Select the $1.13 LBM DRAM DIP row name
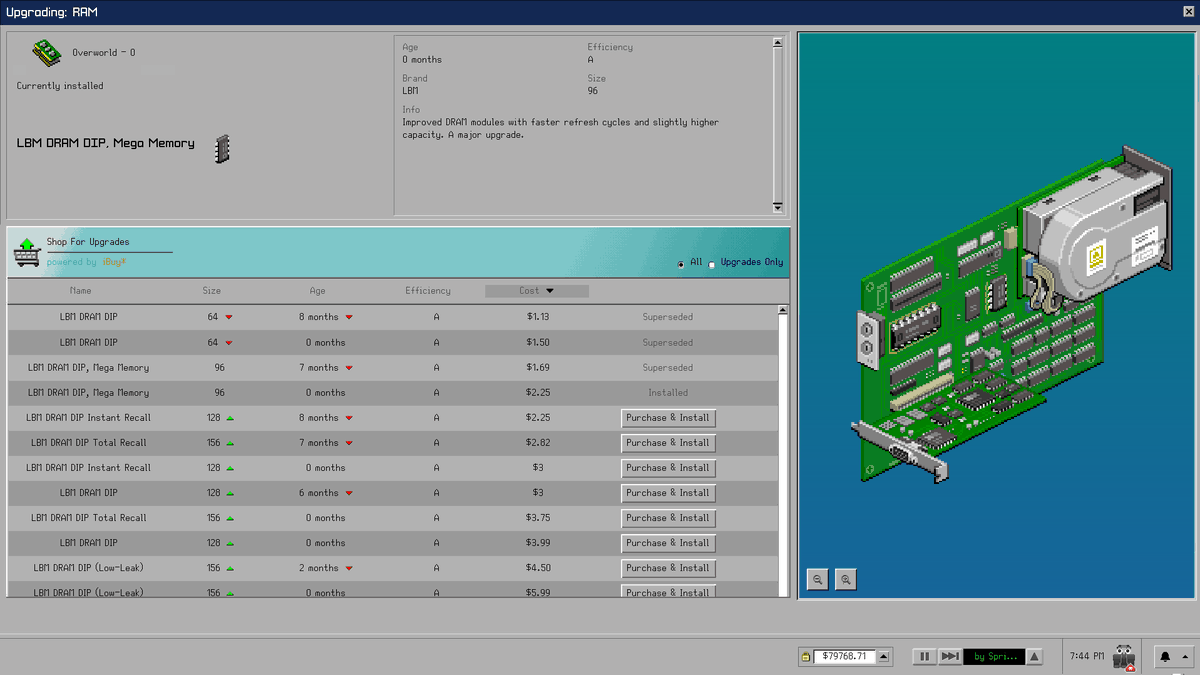The width and height of the screenshot is (1200, 675). [x=88, y=317]
